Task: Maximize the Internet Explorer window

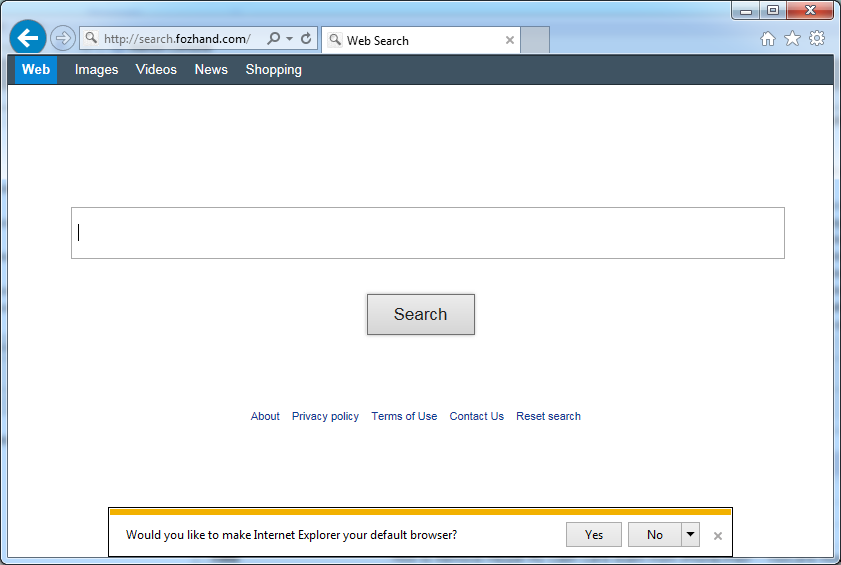Action: click(772, 10)
